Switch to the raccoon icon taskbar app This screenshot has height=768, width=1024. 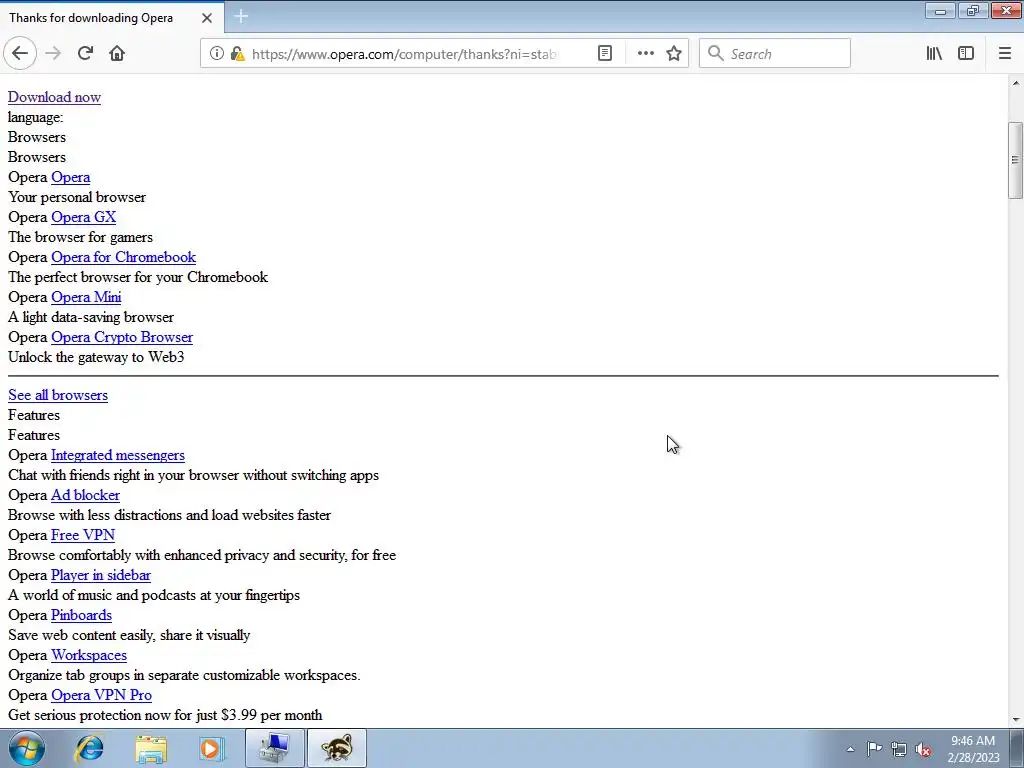coord(337,748)
